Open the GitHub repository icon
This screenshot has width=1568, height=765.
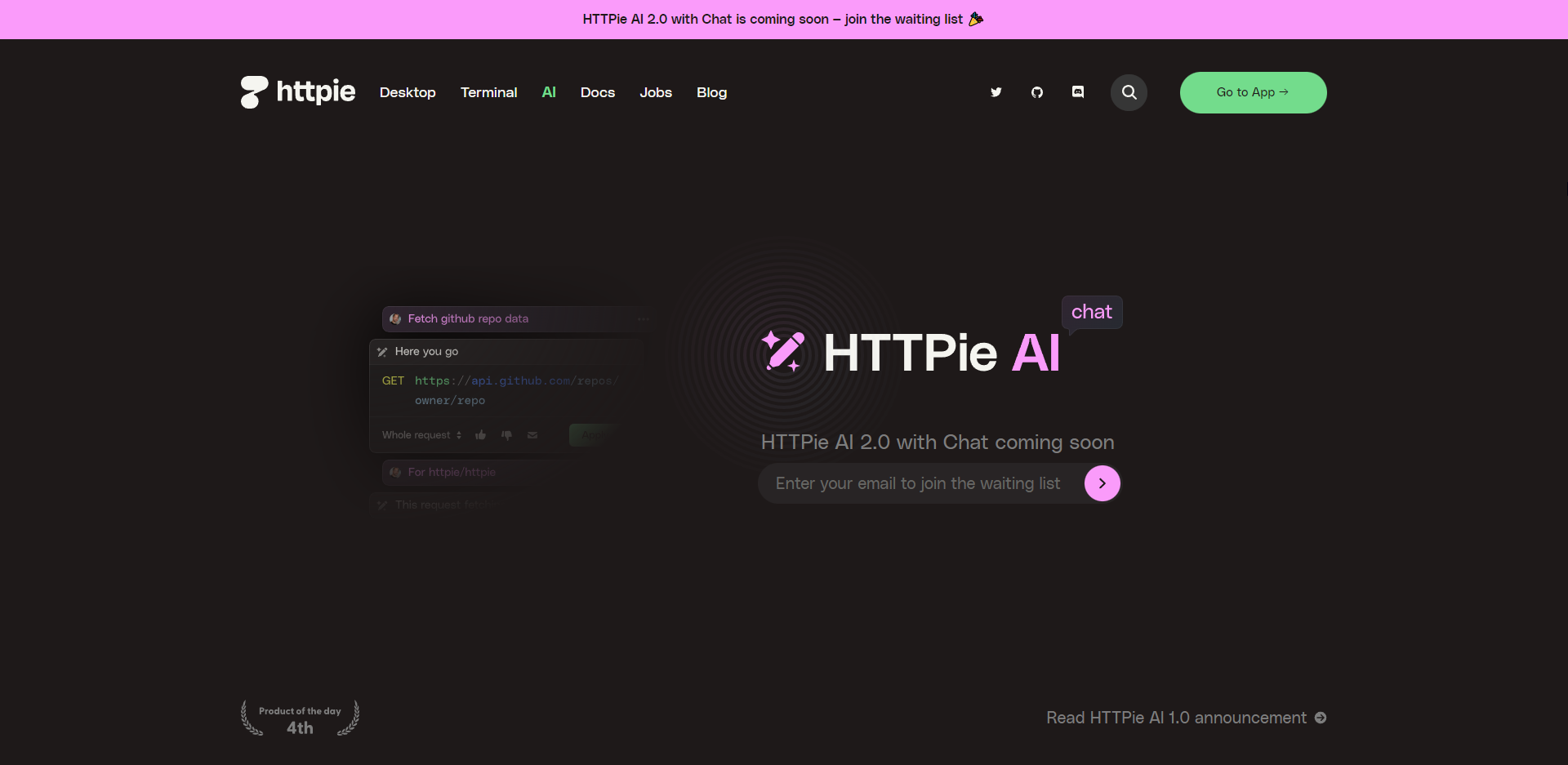point(1036,92)
